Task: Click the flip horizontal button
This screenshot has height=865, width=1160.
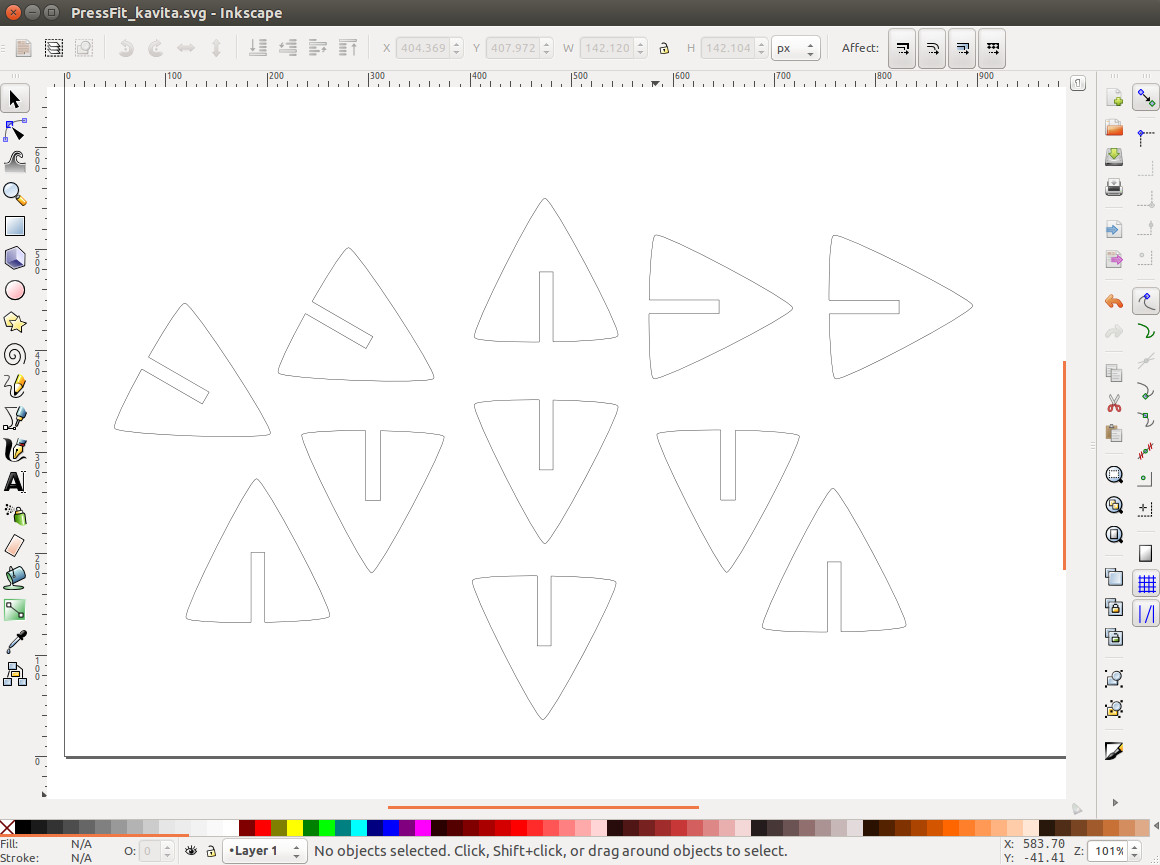Action: 186,48
